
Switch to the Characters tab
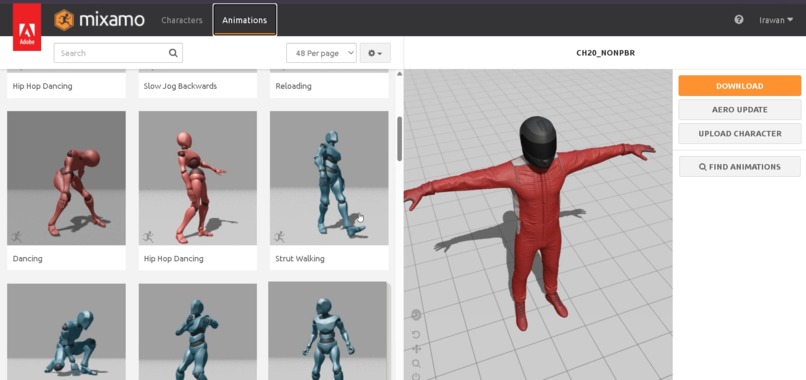tap(182, 20)
